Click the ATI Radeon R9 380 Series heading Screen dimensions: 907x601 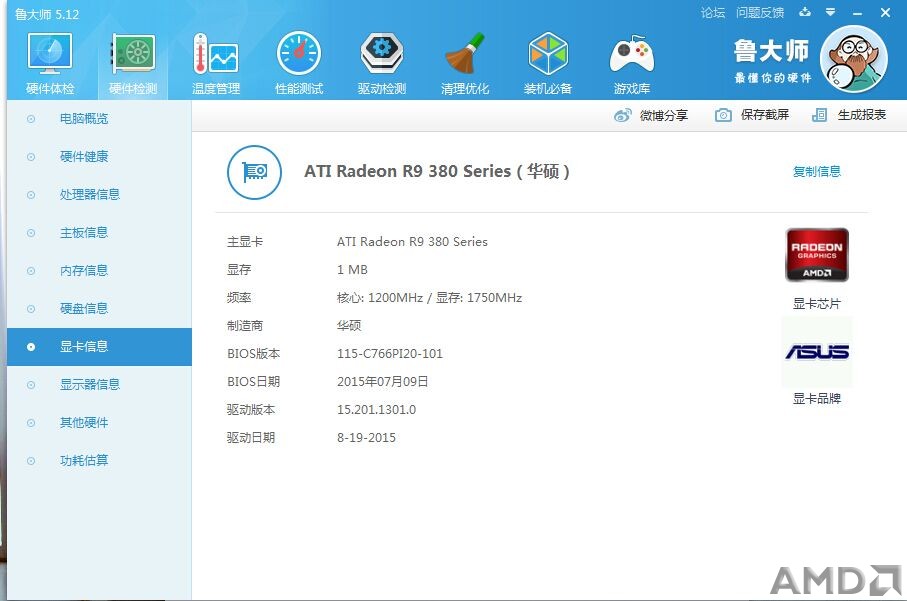coord(437,171)
